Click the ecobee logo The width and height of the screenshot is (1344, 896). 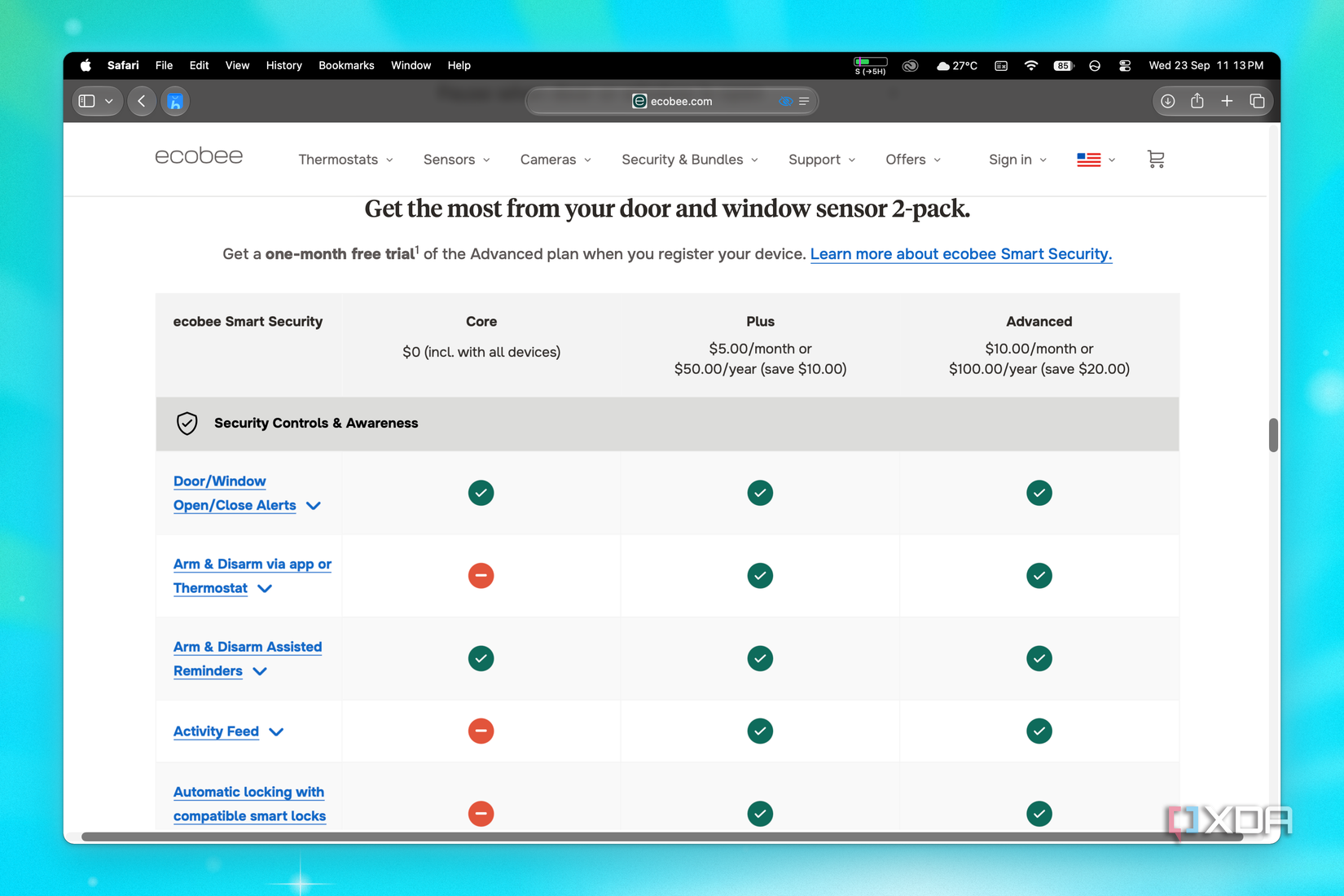pyautogui.click(x=199, y=156)
